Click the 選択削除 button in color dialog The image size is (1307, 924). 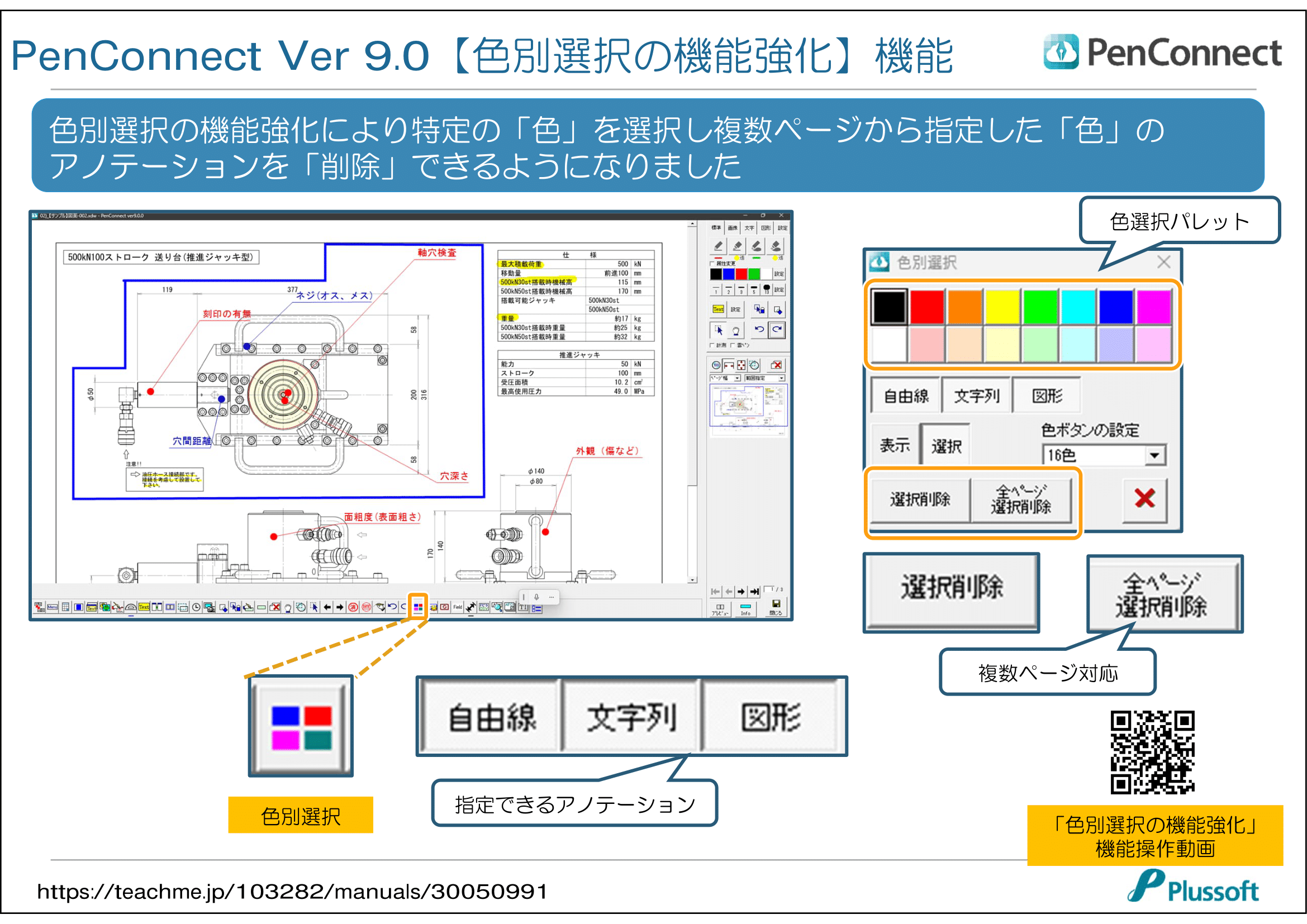(x=919, y=499)
